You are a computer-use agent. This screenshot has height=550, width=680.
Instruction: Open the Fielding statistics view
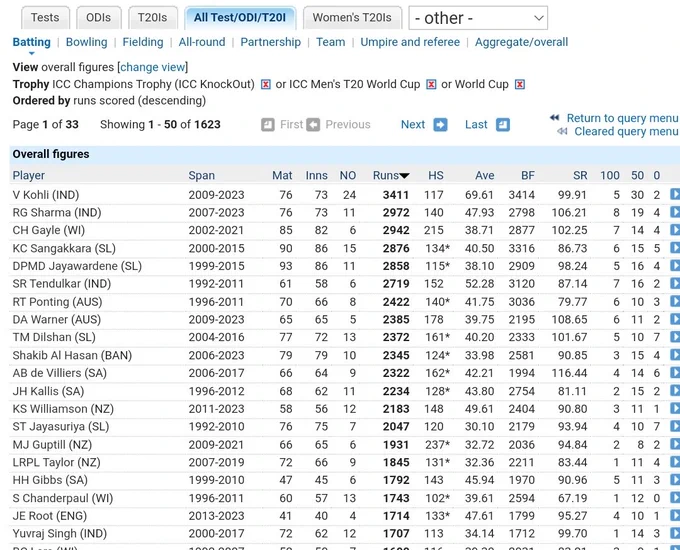(143, 42)
